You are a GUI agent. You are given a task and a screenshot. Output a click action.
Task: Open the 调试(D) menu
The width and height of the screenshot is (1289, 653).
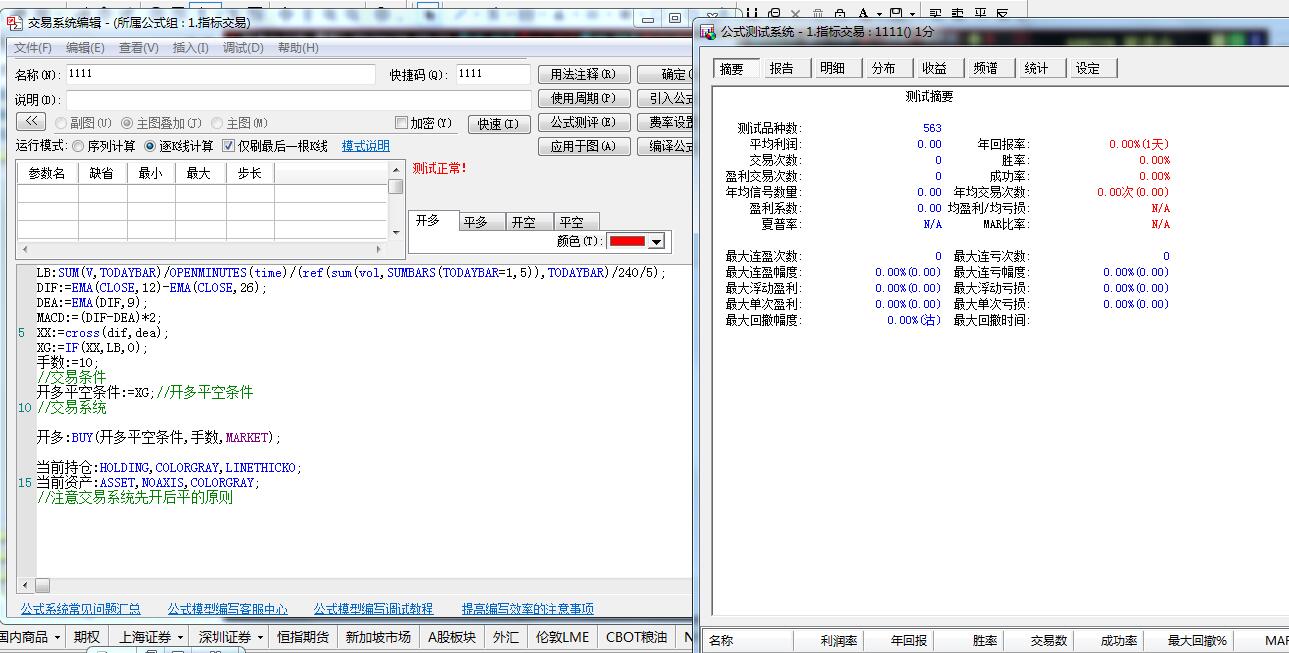(x=243, y=47)
